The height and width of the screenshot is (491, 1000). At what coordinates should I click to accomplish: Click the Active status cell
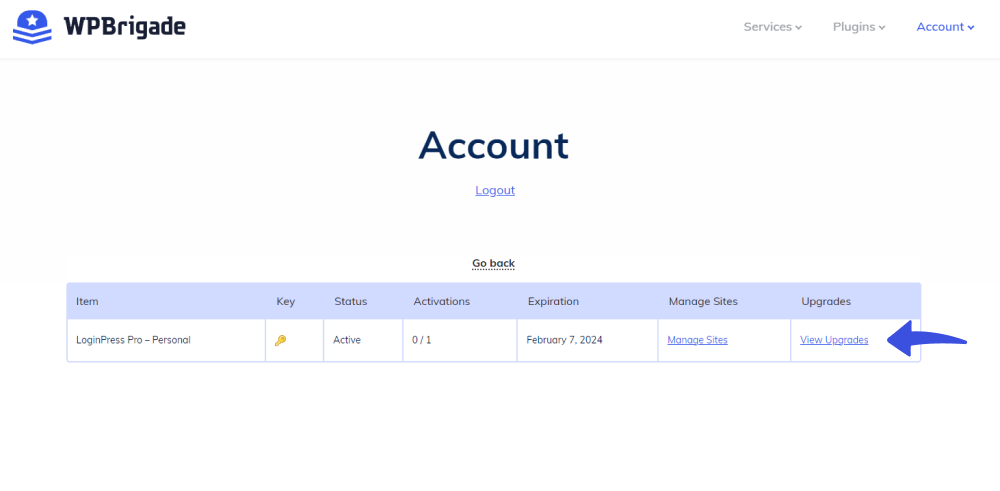pos(363,341)
